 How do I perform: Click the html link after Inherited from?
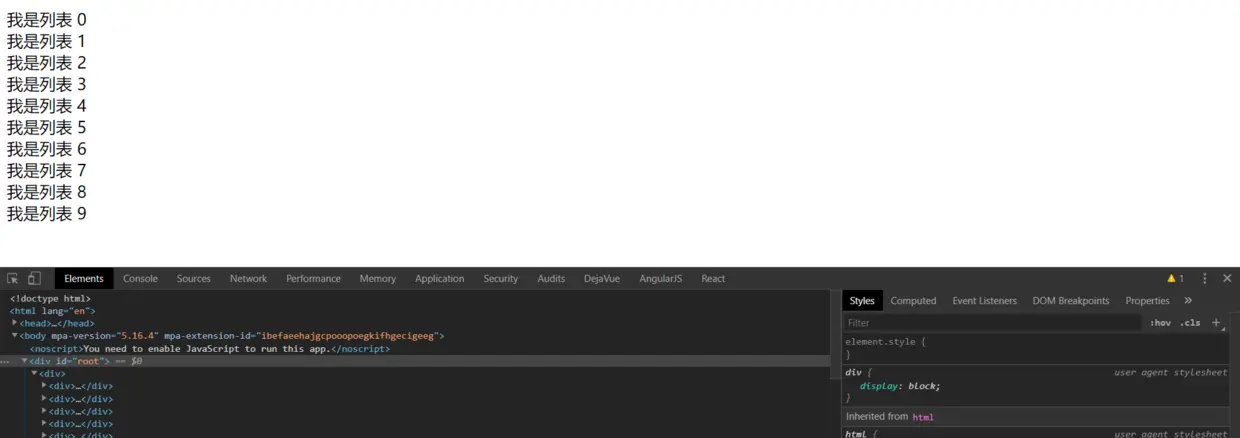(923, 417)
